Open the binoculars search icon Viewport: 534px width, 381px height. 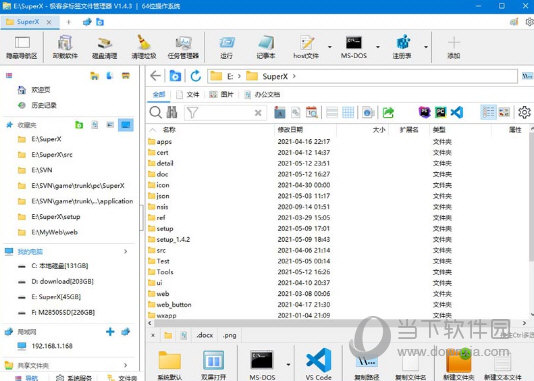(x=172, y=112)
